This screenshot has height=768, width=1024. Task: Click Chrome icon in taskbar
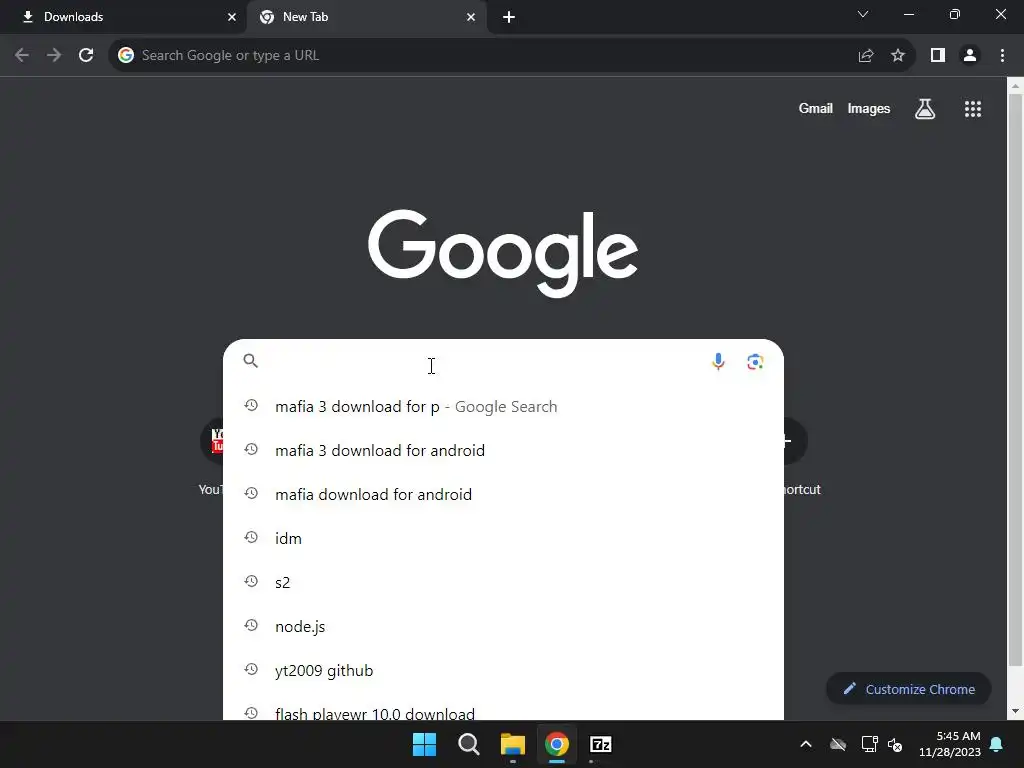pyautogui.click(x=557, y=744)
